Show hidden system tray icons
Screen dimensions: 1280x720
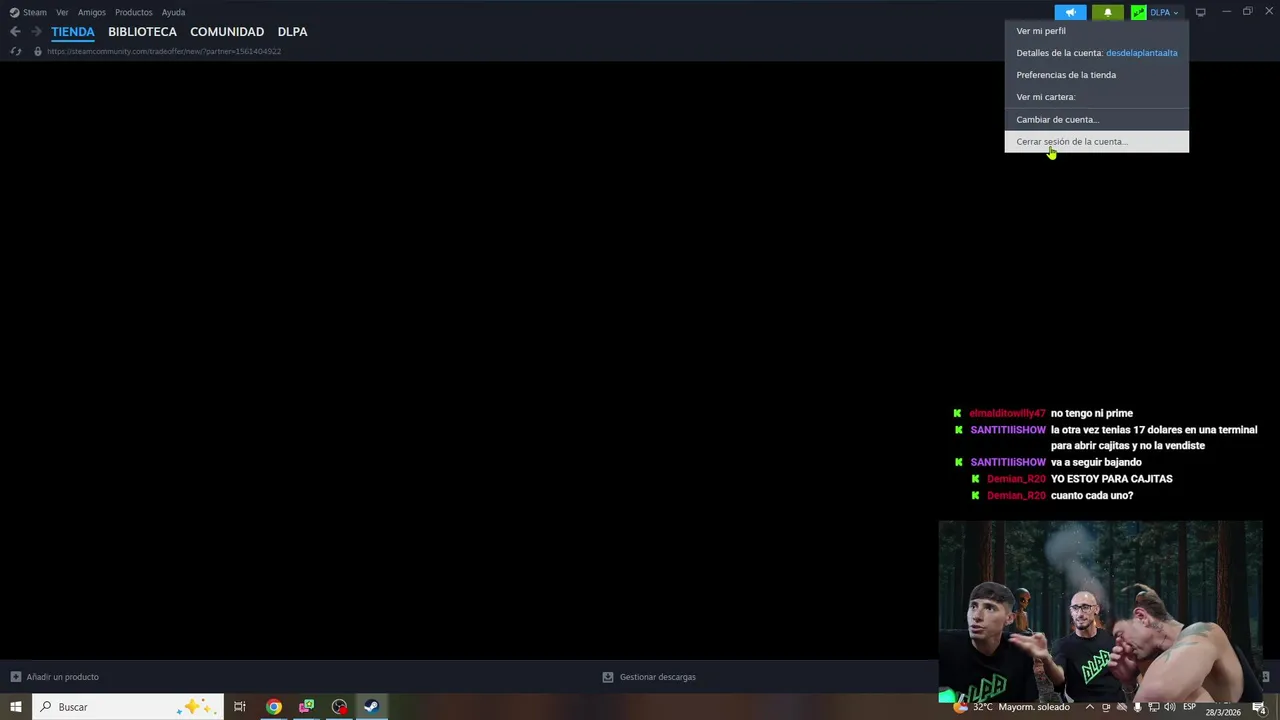[1090, 707]
